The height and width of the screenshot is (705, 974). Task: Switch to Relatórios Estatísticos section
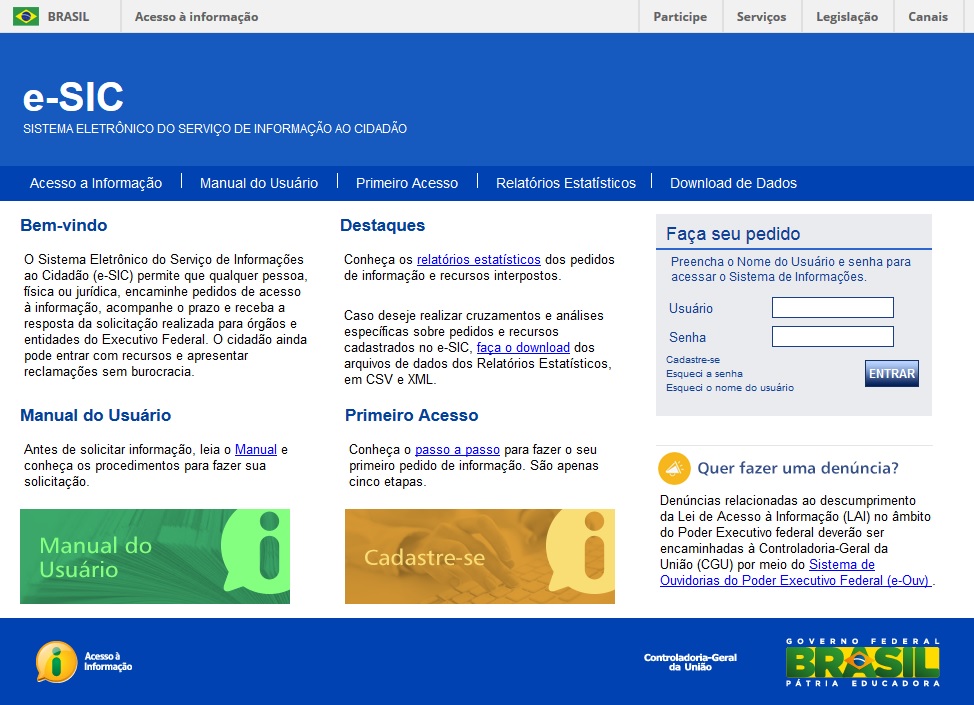point(565,183)
